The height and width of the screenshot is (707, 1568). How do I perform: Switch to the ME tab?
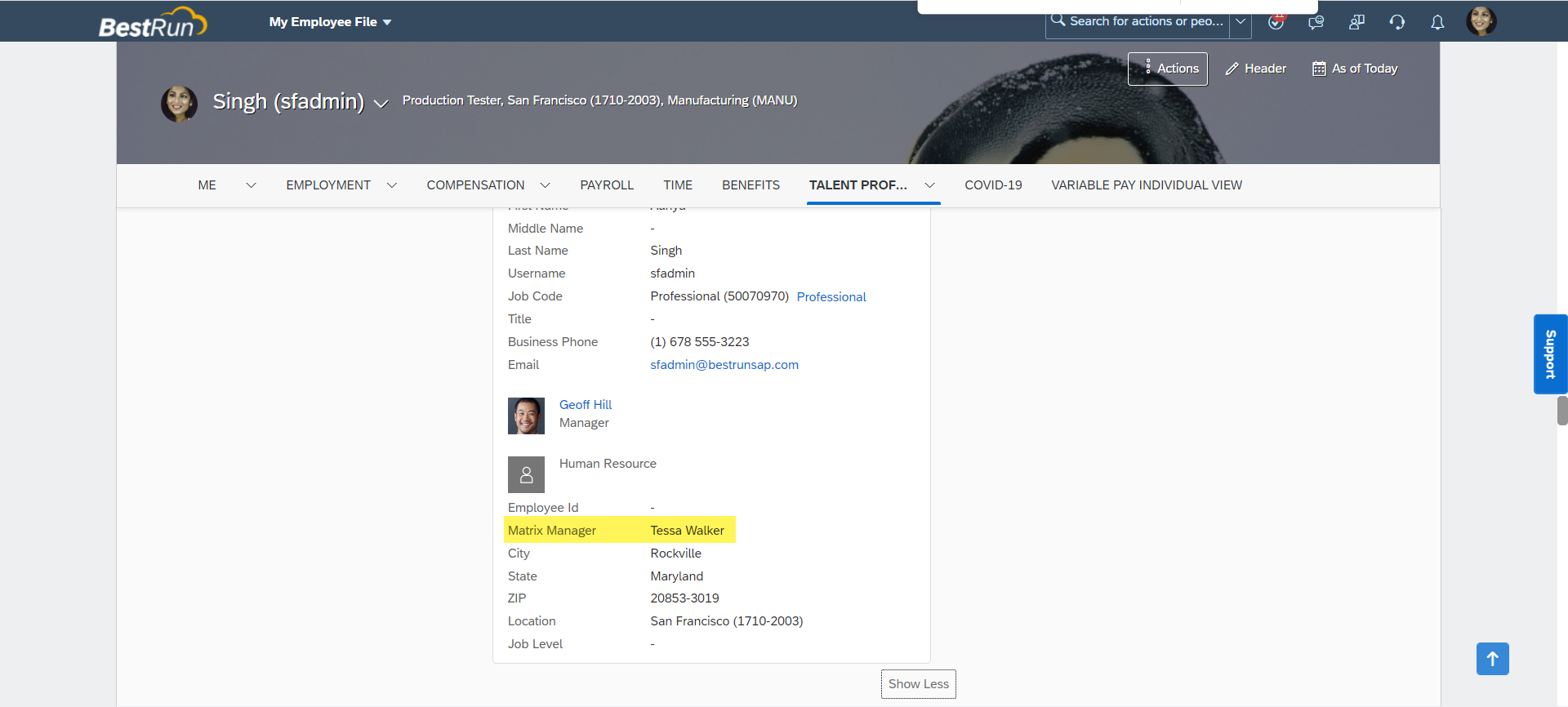tap(207, 185)
